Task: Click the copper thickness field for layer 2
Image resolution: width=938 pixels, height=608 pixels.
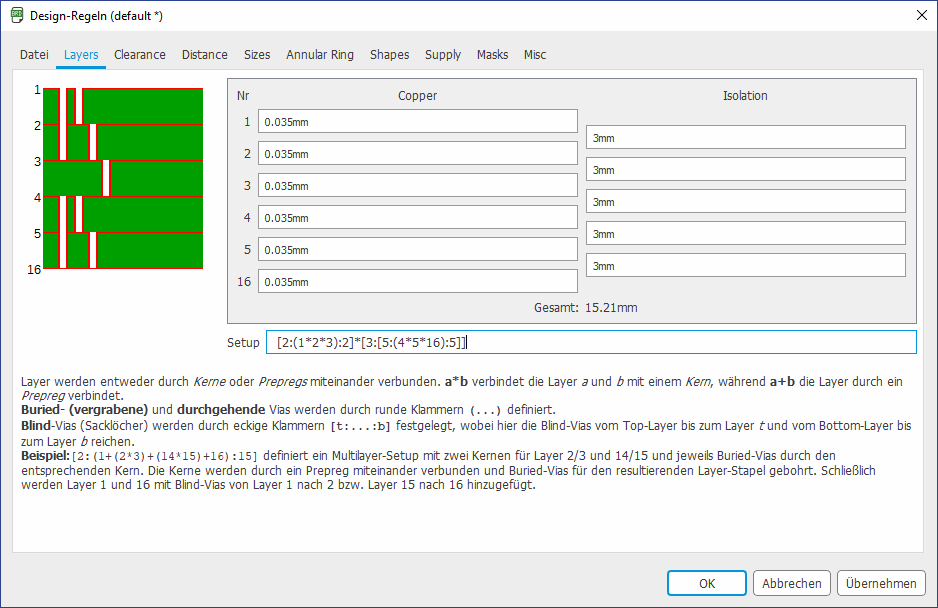Action: (x=418, y=154)
